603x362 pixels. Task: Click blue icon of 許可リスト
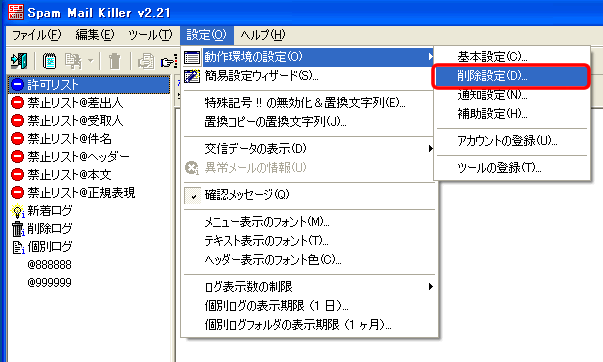(17, 85)
